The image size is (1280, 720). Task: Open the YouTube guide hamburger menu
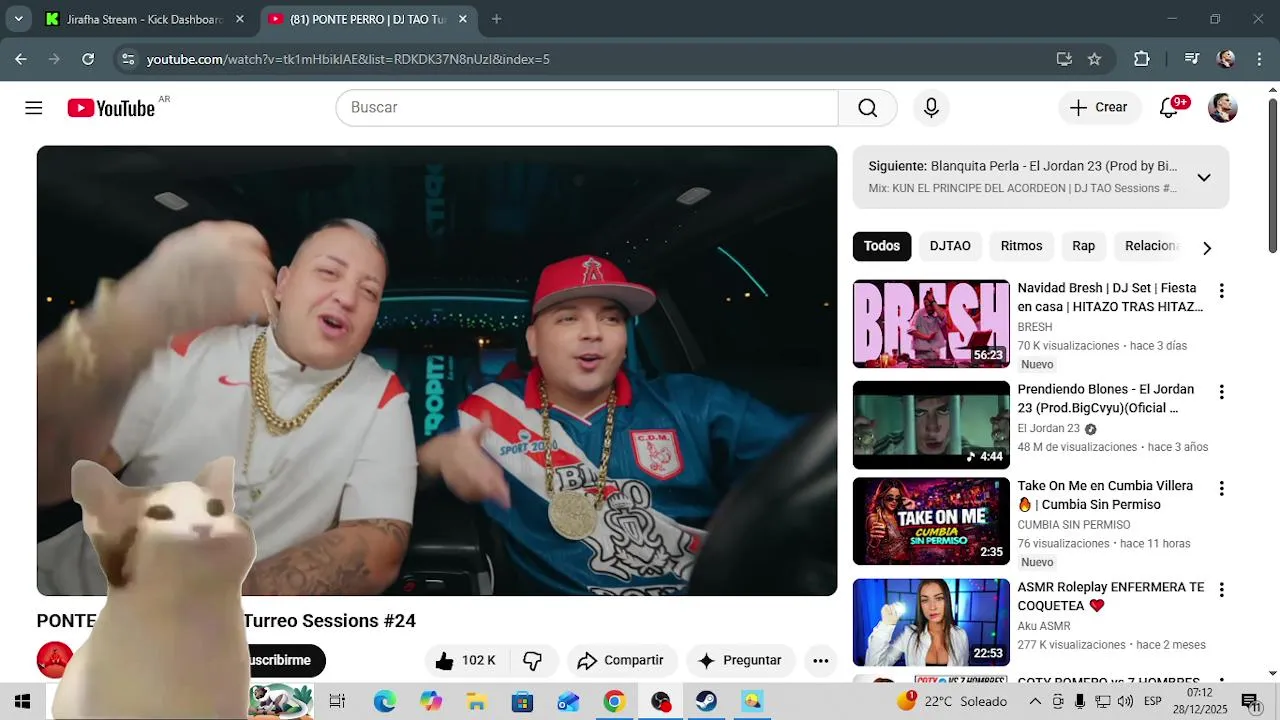tap(34, 108)
